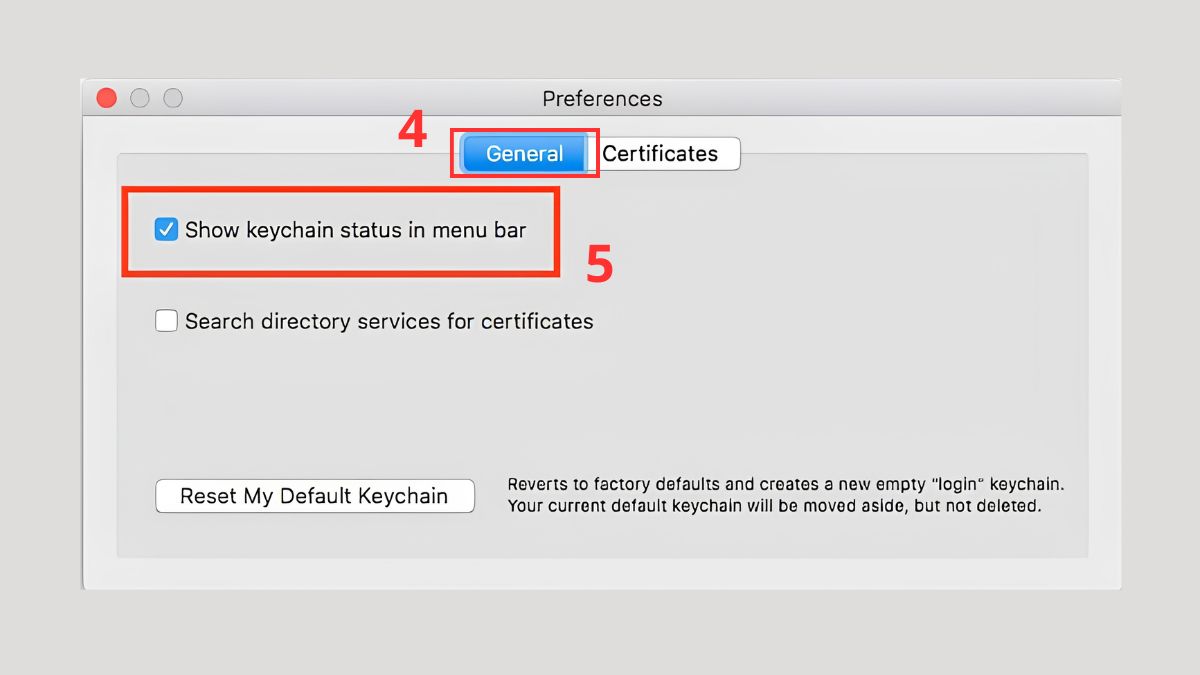Image resolution: width=1200 pixels, height=675 pixels.
Task: Switch to the General tab
Action: click(524, 154)
